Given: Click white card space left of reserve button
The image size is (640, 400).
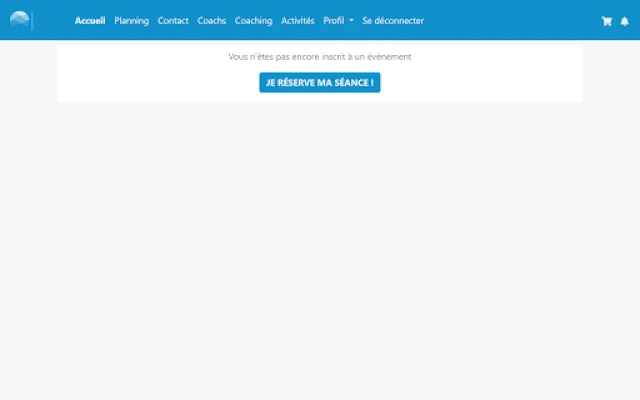Looking at the screenshot, I should pos(150,83).
